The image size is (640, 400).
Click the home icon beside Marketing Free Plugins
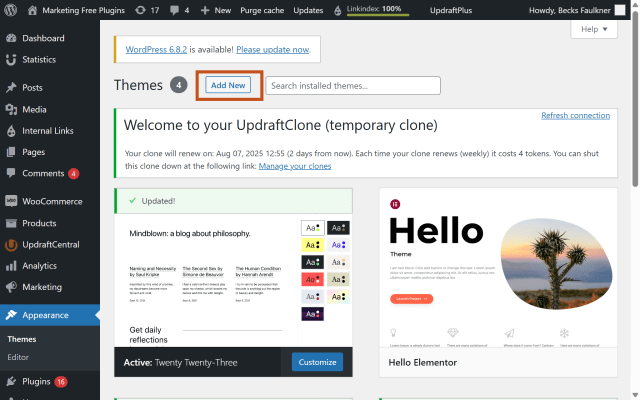[32, 10]
